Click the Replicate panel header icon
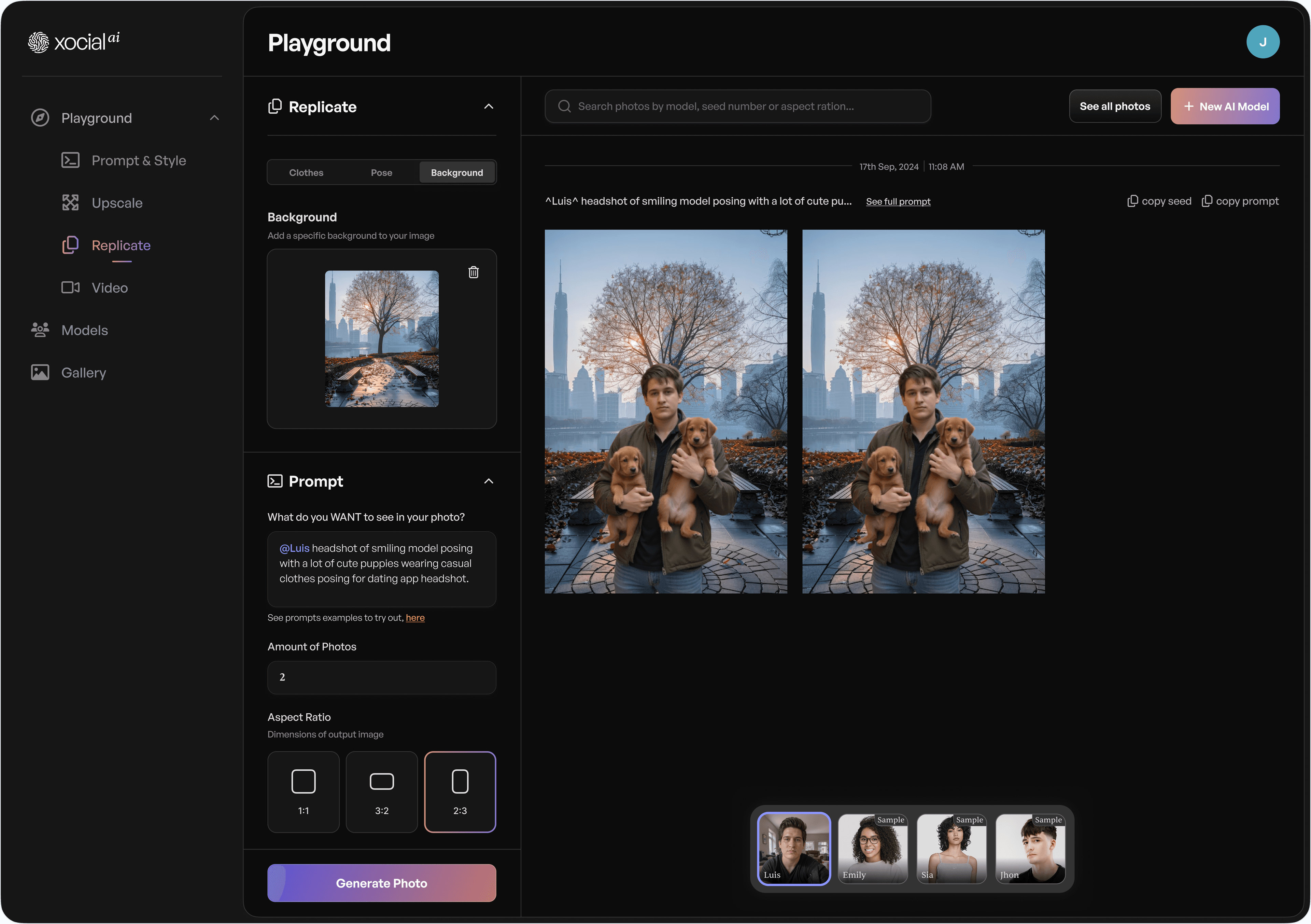 [x=275, y=106]
